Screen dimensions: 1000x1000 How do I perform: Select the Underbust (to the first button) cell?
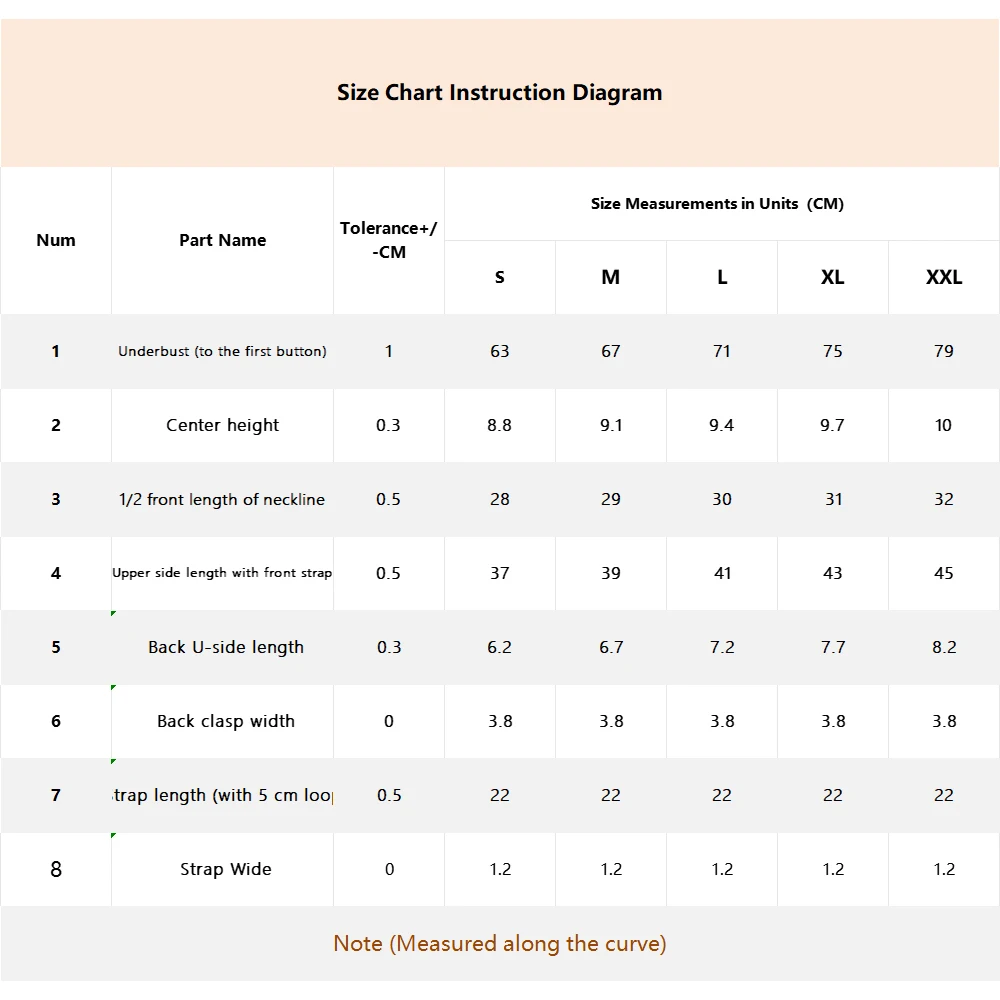[223, 351]
